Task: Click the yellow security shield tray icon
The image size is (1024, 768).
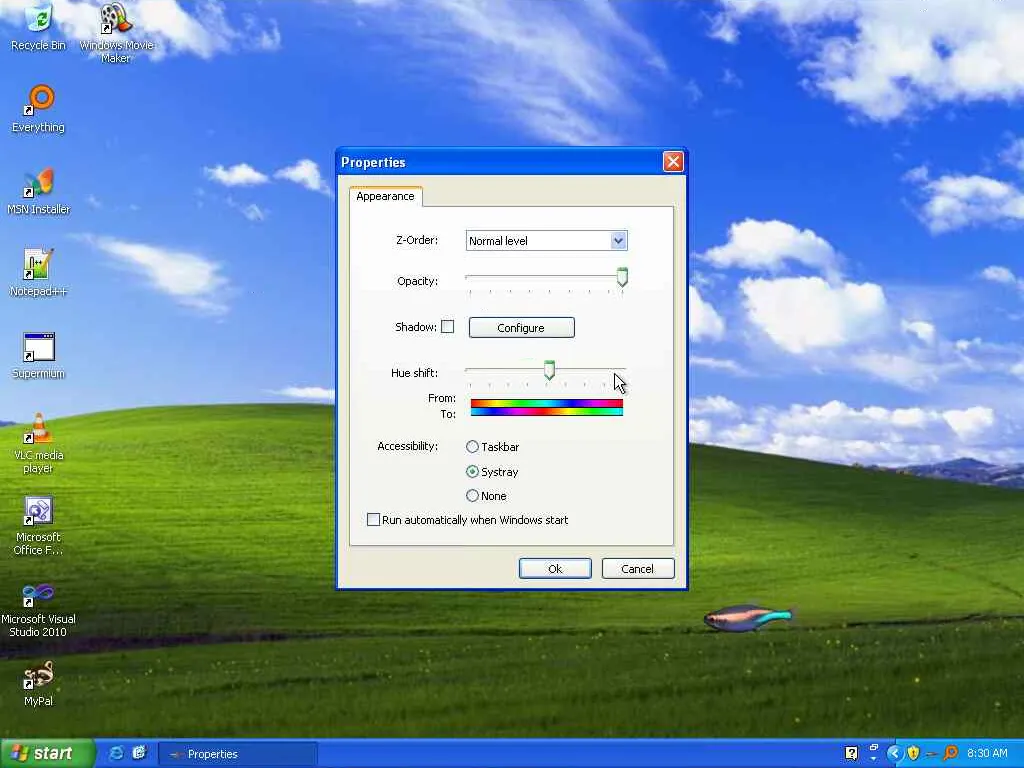Action: click(913, 753)
